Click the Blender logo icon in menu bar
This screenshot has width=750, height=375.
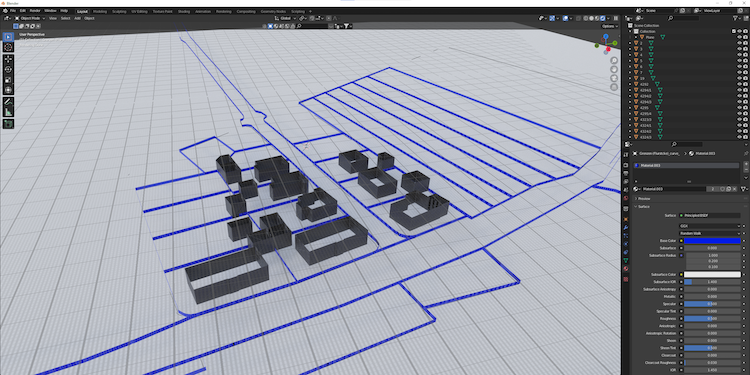[x=4, y=11]
